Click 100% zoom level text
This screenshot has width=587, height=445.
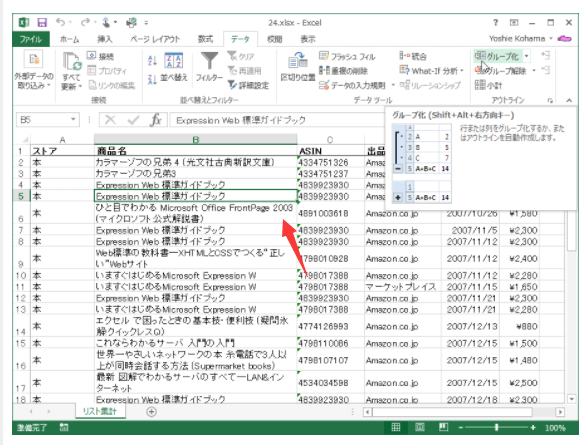tap(555, 427)
